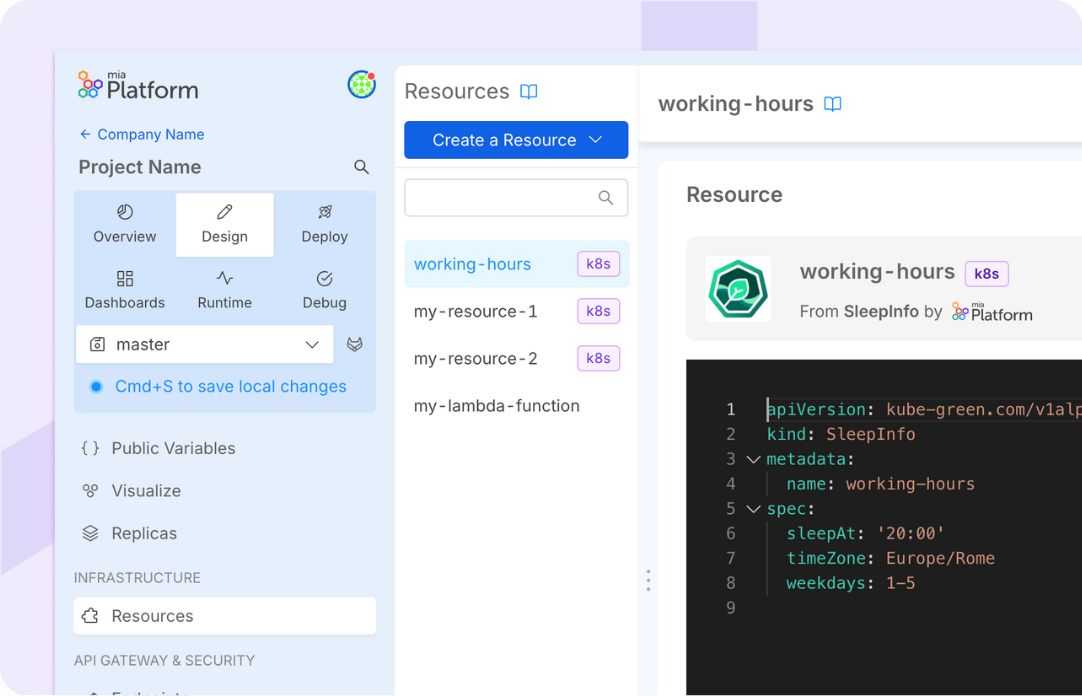Switch to the Design tab
Screen dimensions: 1082x696
click(224, 224)
